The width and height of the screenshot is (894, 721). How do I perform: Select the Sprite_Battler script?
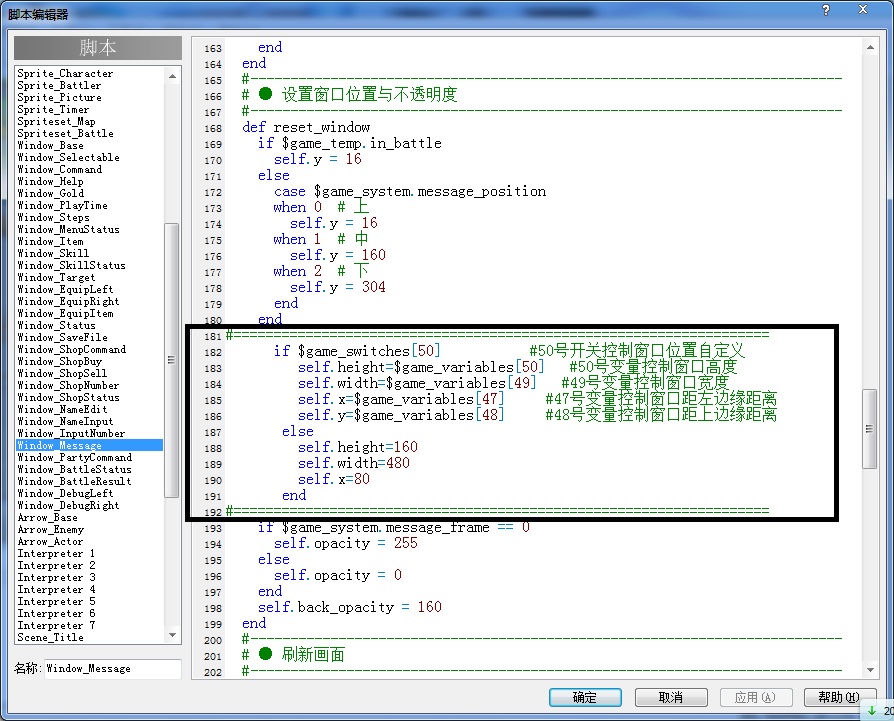(59, 85)
